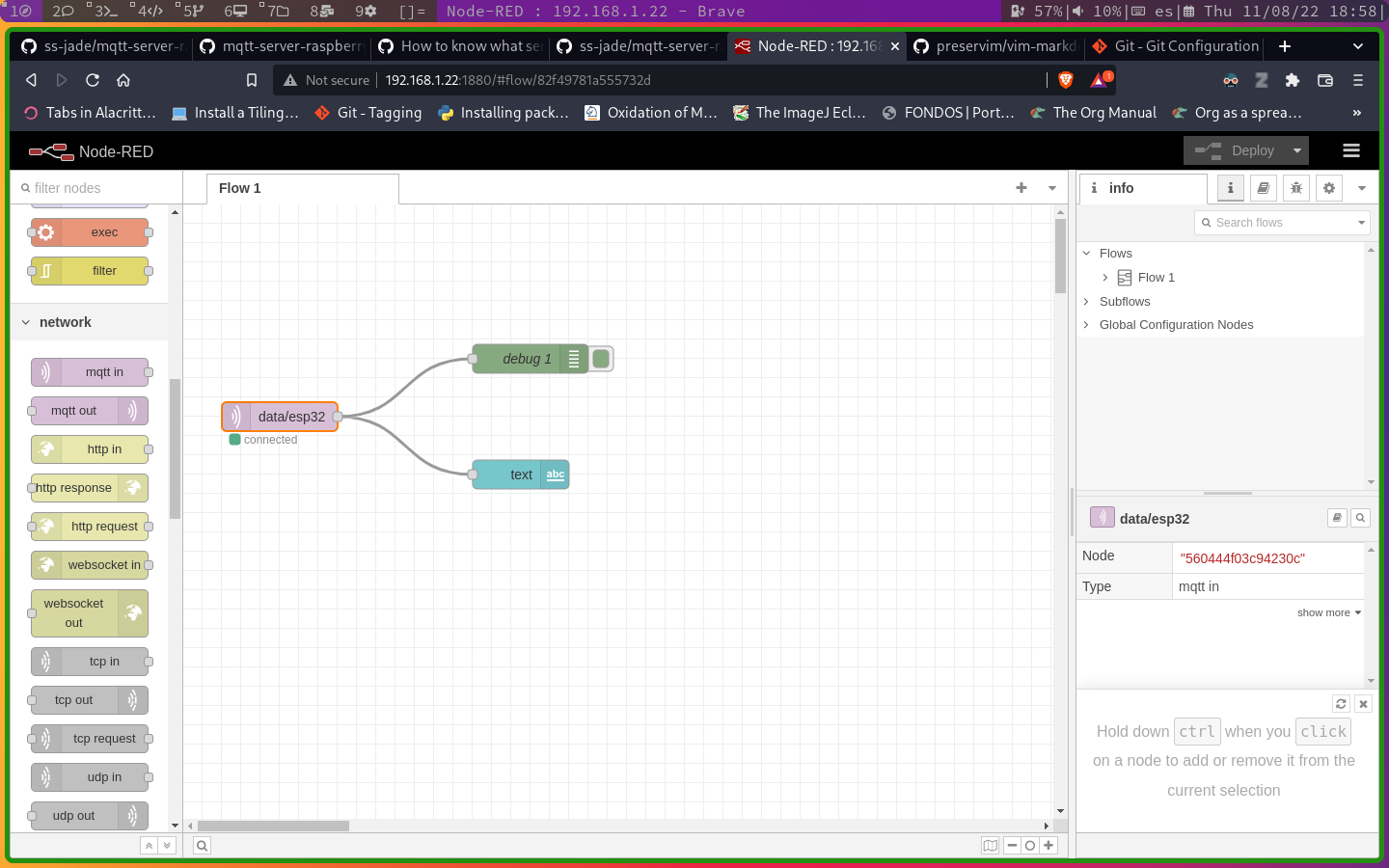Click the Node-RED hamburger main menu
This screenshot has width=1389, height=868.
point(1351,150)
